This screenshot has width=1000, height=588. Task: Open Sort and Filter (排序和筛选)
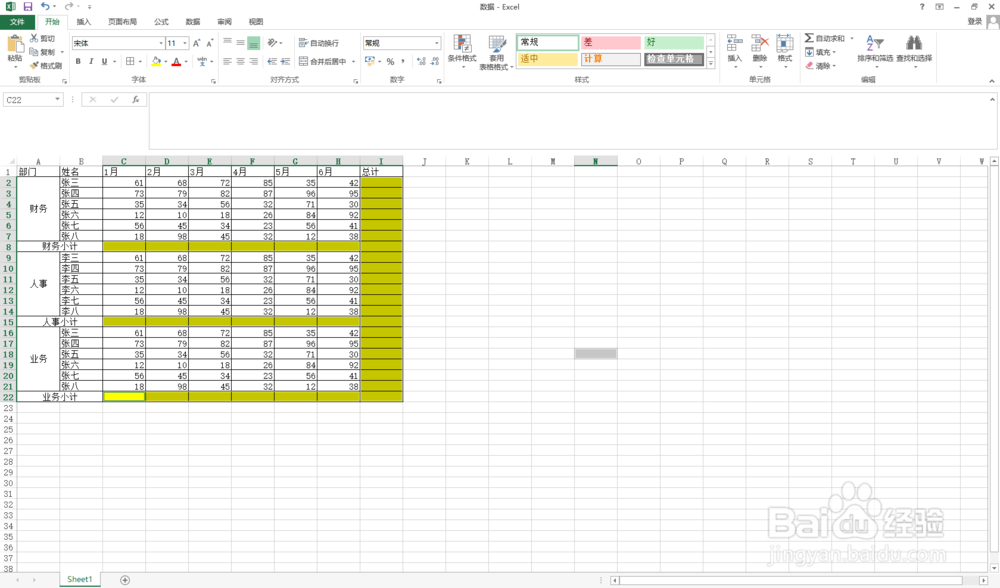(x=875, y=50)
